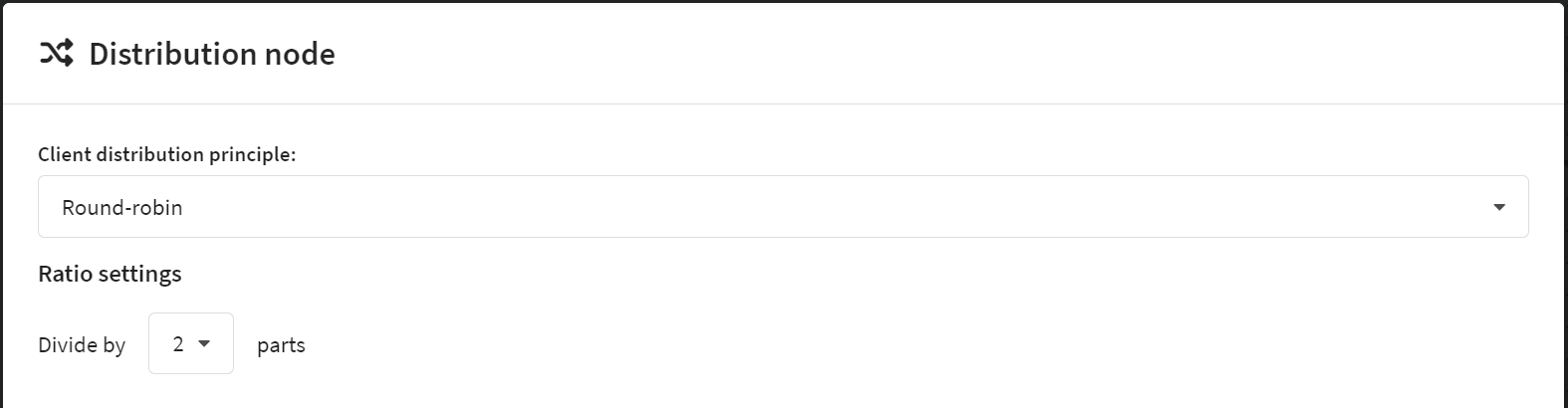Click the Client distribution principle label
1568x408 pixels.
tap(167, 154)
